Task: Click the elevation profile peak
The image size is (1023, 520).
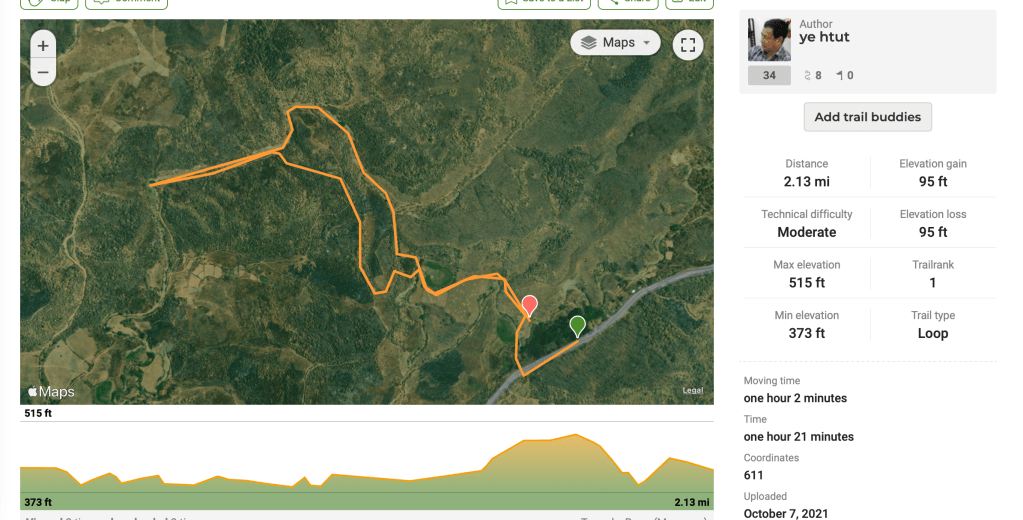Action: (575, 436)
